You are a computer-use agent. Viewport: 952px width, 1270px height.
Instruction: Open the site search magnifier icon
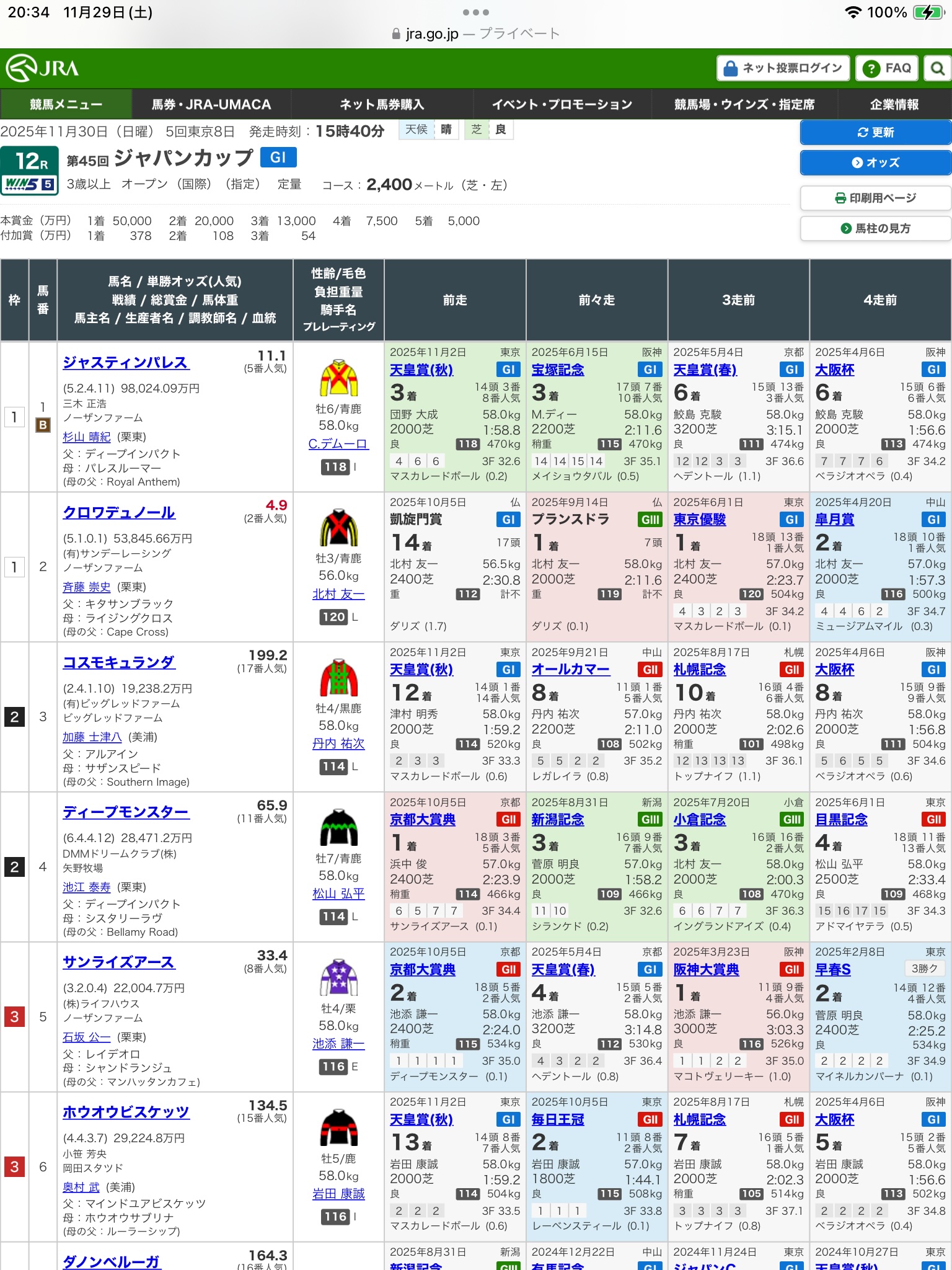click(x=938, y=68)
